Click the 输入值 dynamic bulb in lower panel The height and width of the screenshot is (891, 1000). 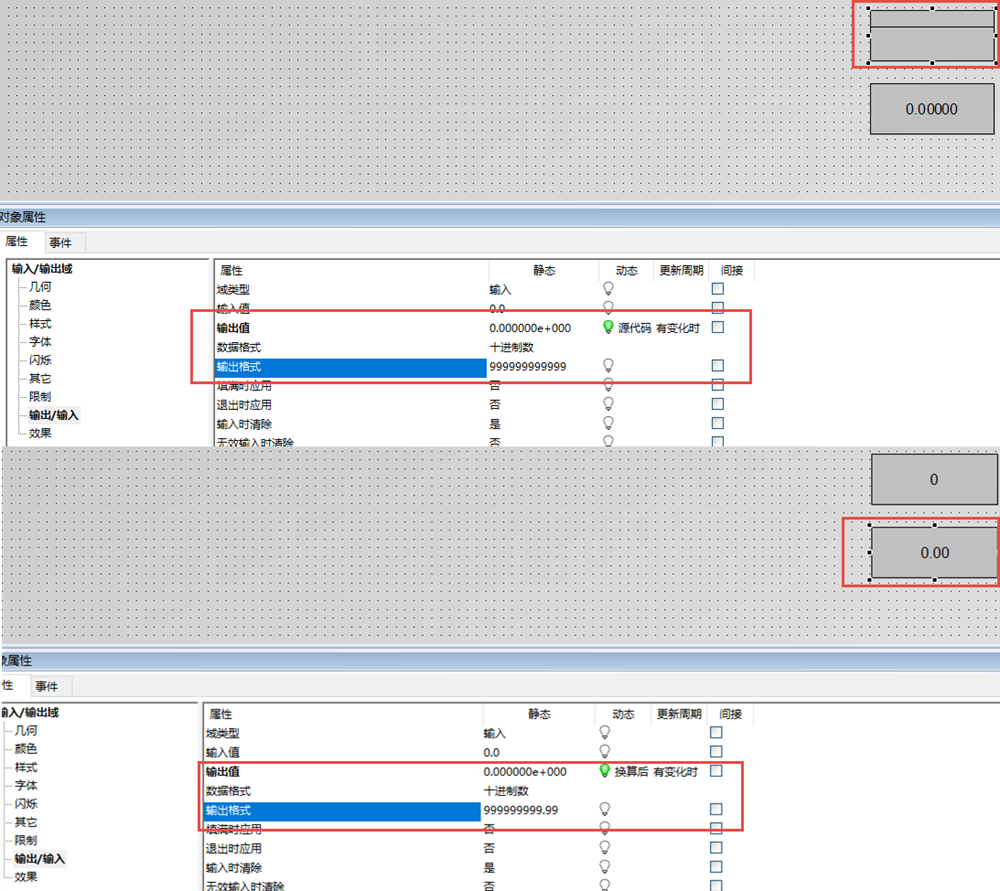[x=604, y=751]
